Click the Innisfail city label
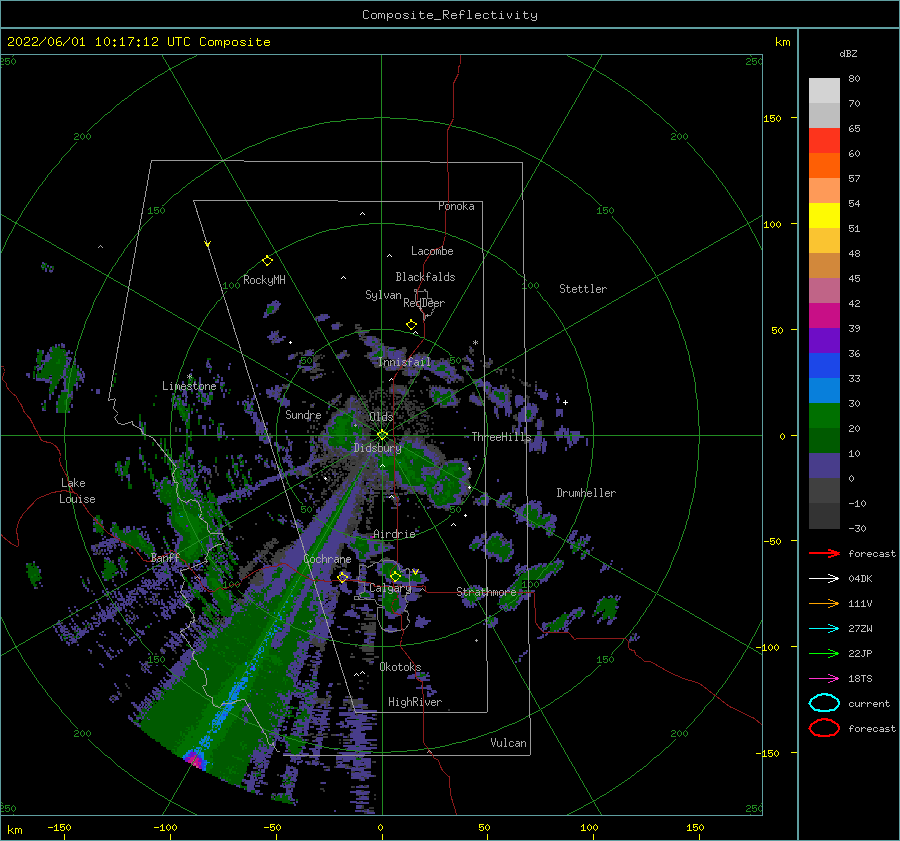 tap(404, 362)
